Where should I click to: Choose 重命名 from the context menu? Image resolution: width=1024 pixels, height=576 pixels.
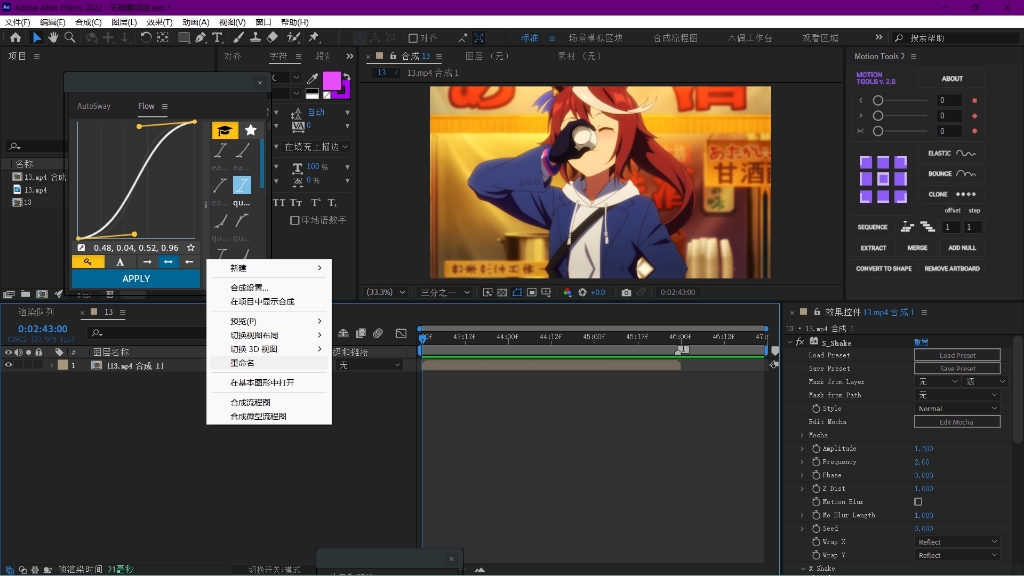243,363
